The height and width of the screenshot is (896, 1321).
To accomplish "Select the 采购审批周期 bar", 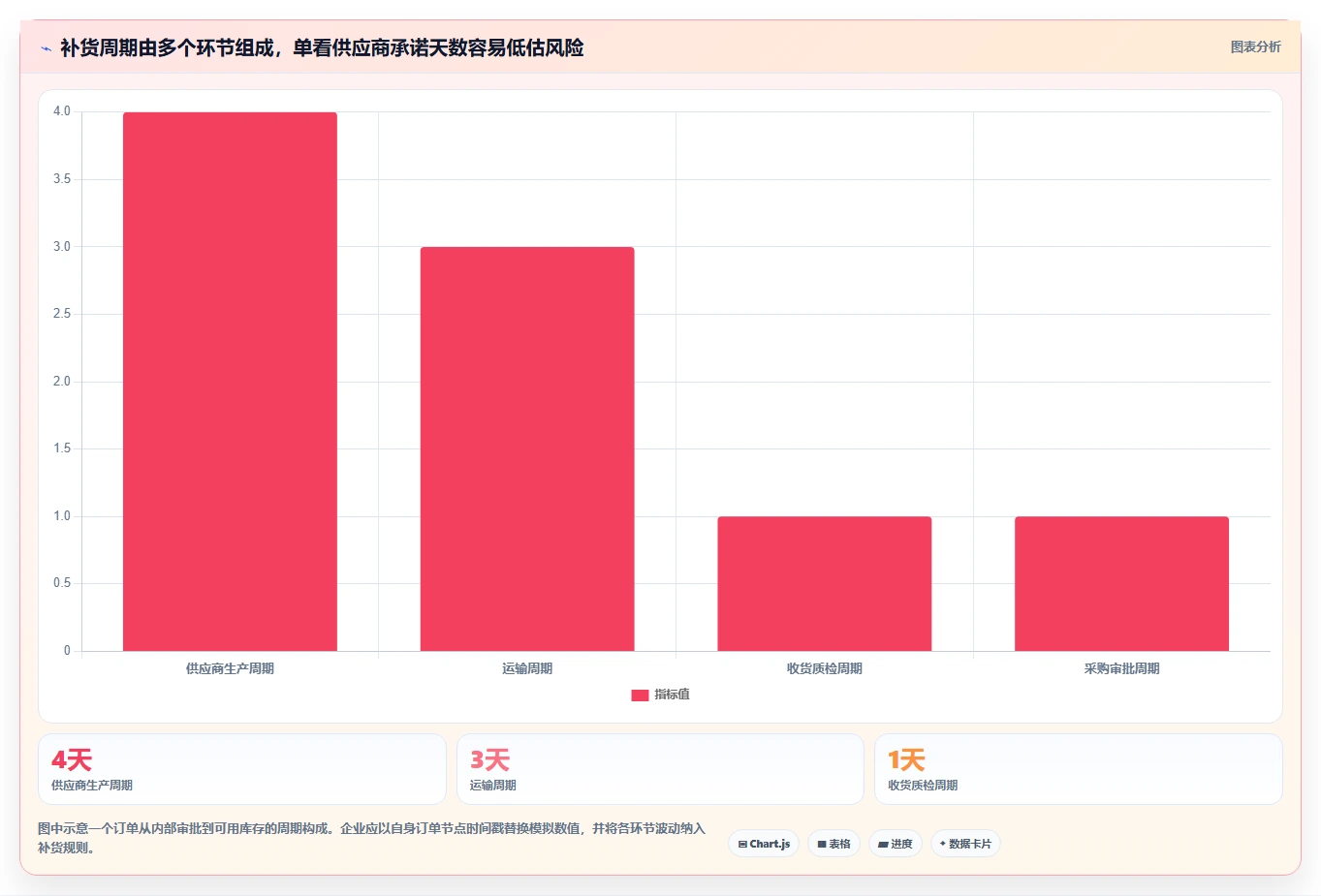I will pos(1121,583).
